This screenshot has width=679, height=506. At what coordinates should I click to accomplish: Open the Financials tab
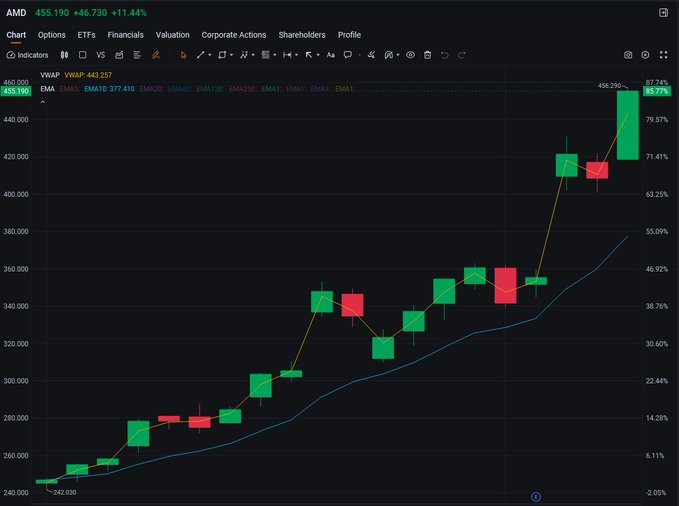pyautogui.click(x=126, y=35)
